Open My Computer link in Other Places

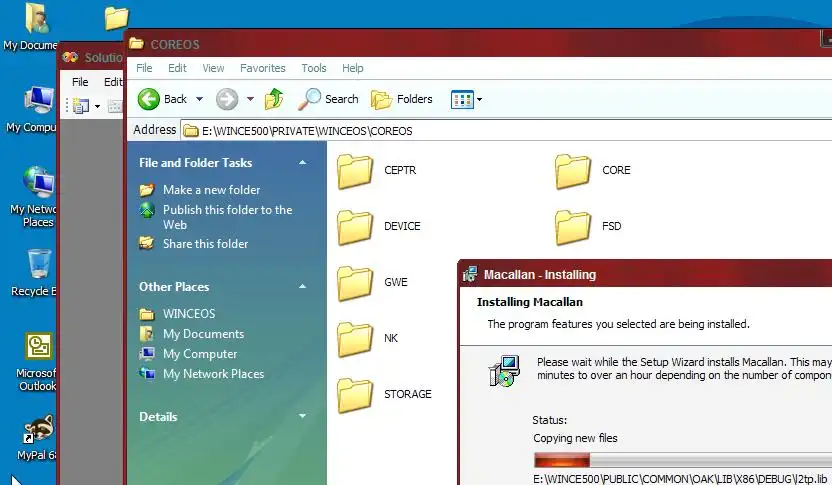pyautogui.click(x=200, y=354)
